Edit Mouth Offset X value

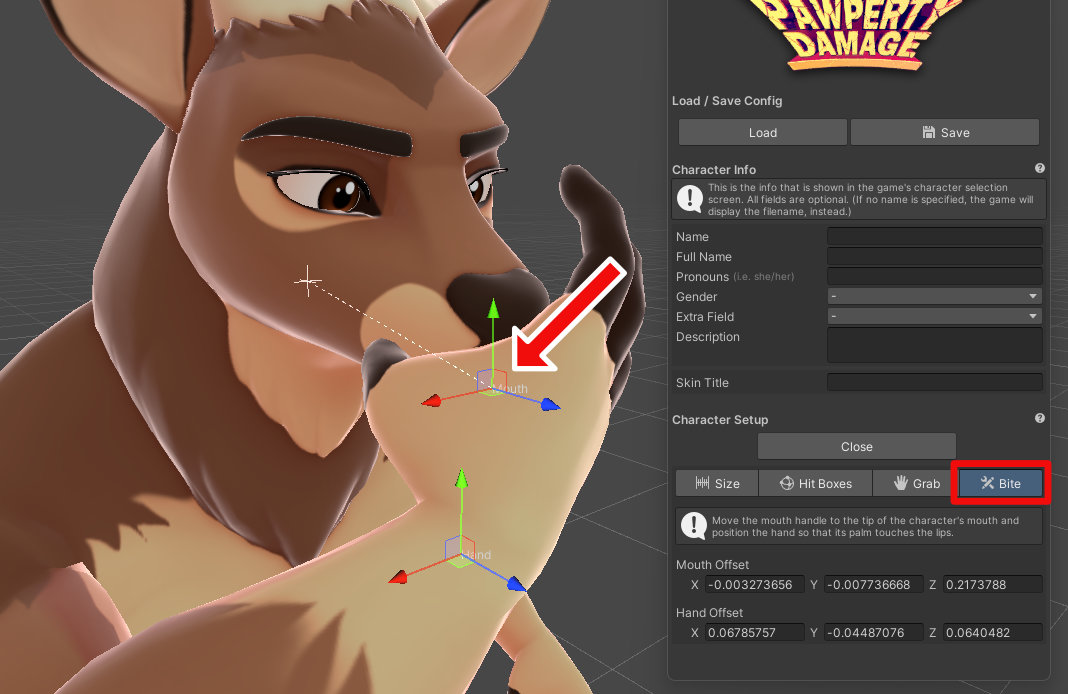pyautogui.click(x=754, y=584)
